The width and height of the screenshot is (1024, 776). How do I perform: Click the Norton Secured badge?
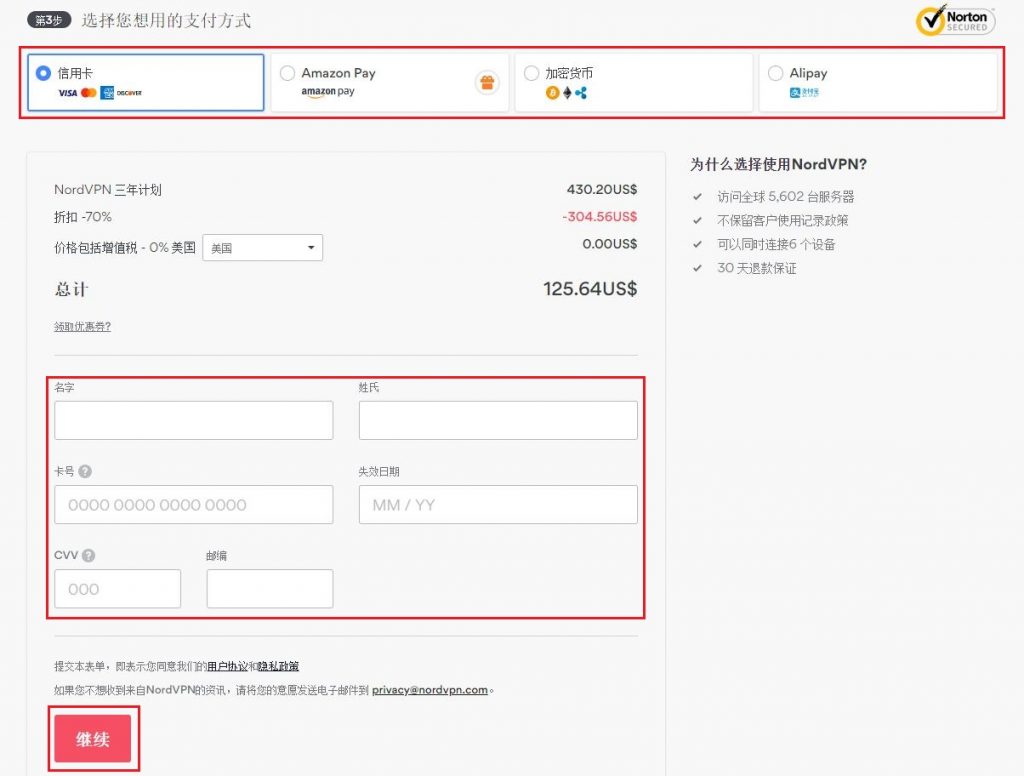coord(955,20)
